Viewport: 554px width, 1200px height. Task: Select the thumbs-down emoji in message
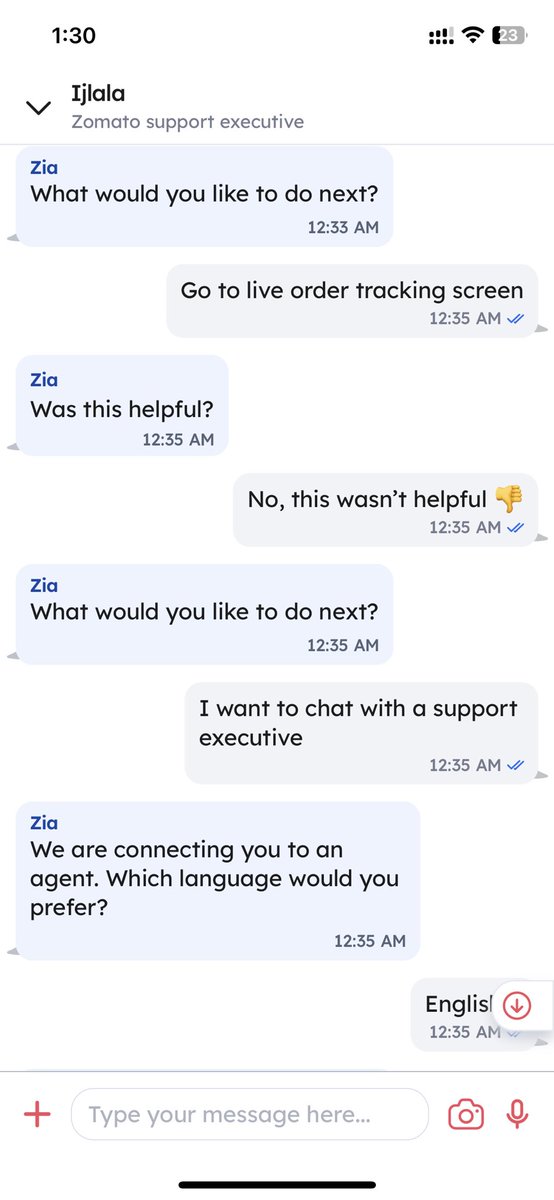[508, 497]
